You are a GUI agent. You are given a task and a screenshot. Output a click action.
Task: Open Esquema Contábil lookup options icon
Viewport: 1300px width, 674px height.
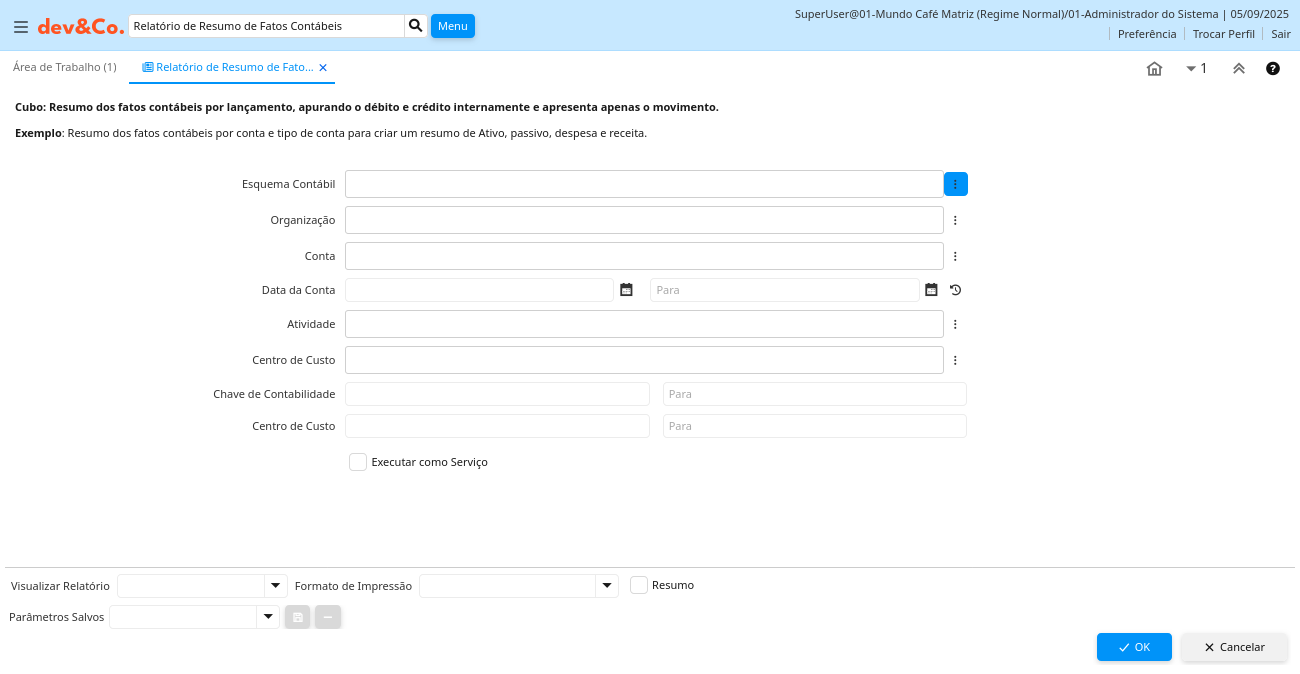tap(955, 184)
